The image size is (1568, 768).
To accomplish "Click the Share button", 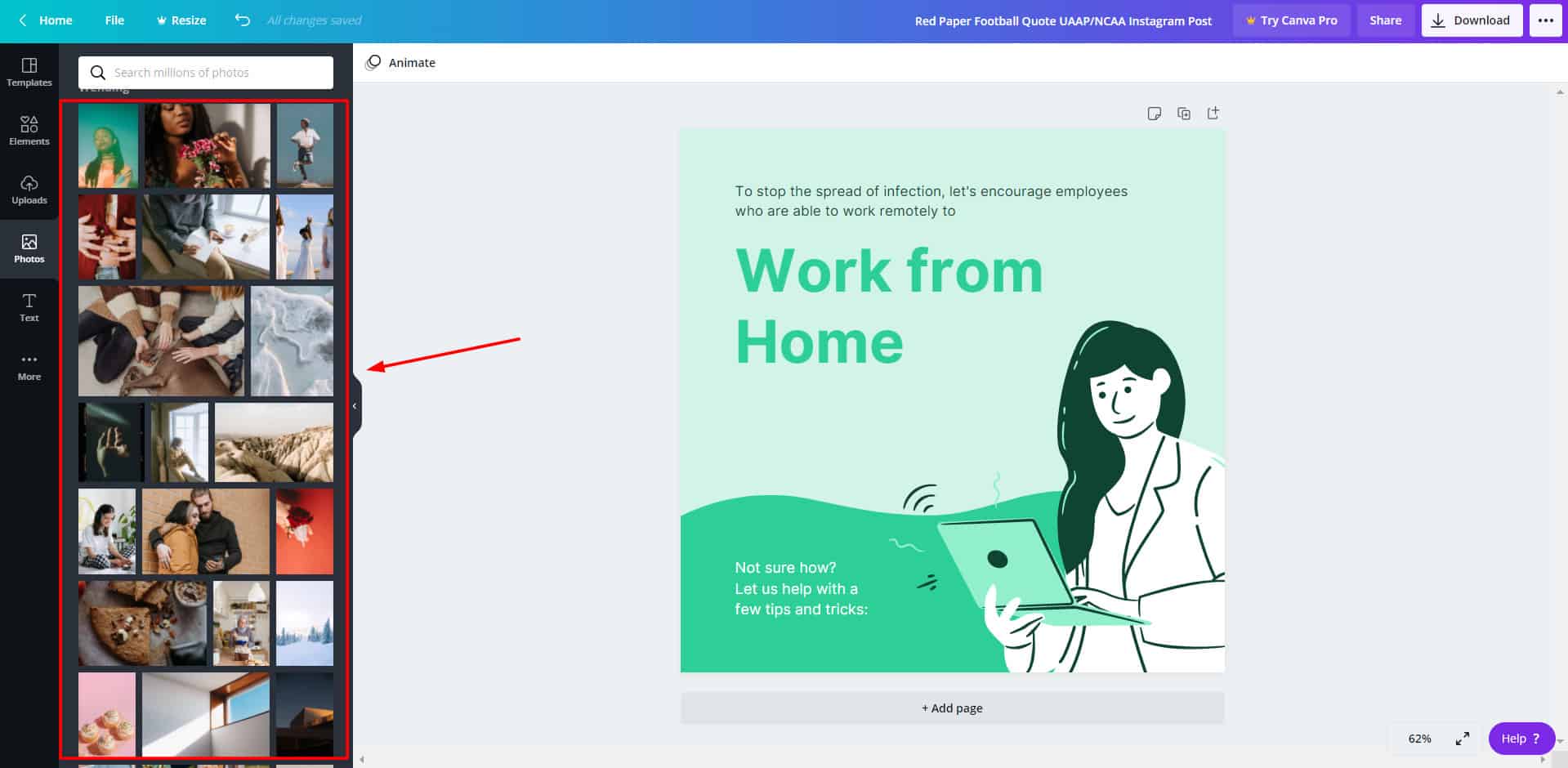I will (x=1385, y=20).
